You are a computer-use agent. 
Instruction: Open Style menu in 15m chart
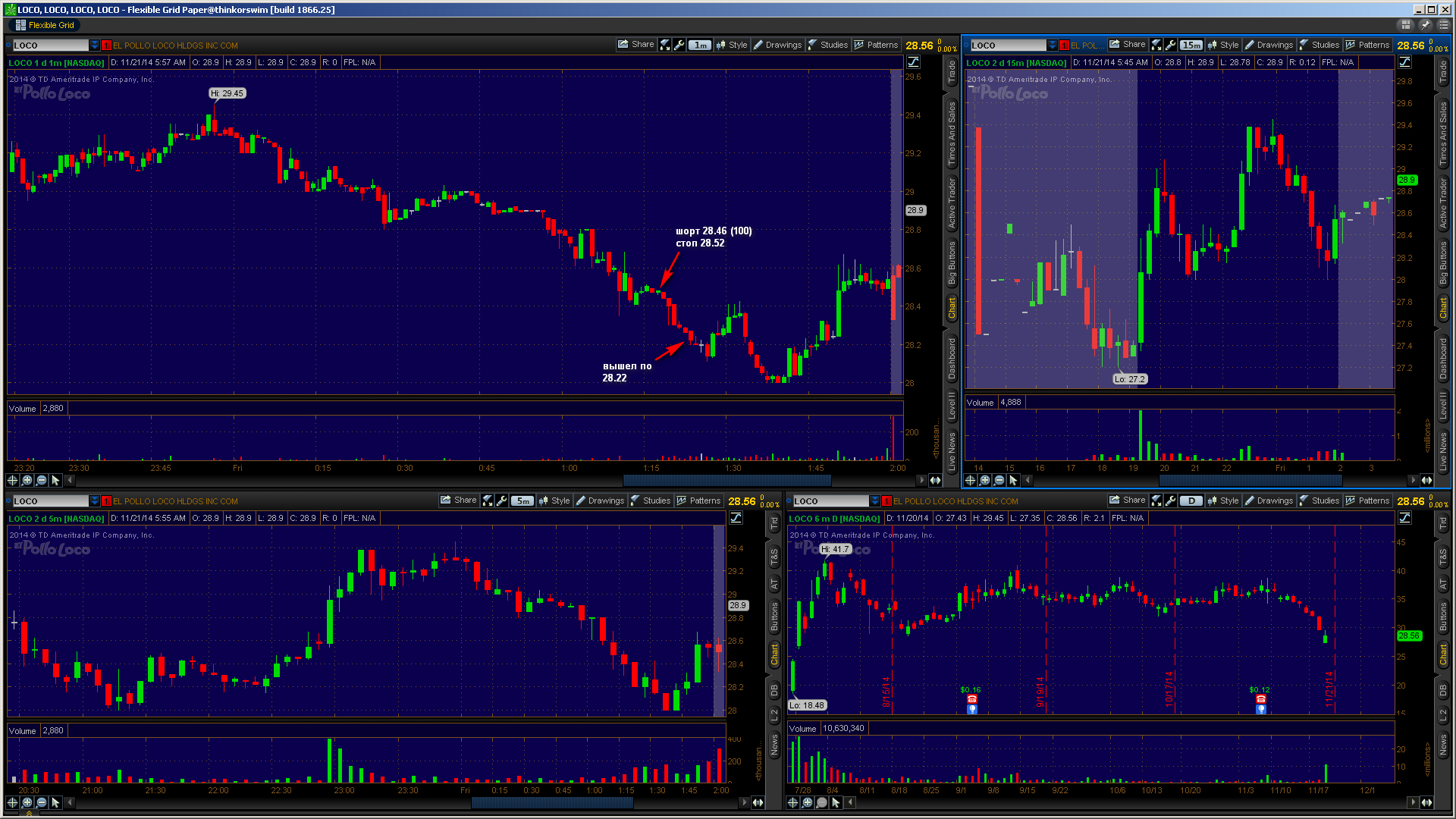[1222, 45]
